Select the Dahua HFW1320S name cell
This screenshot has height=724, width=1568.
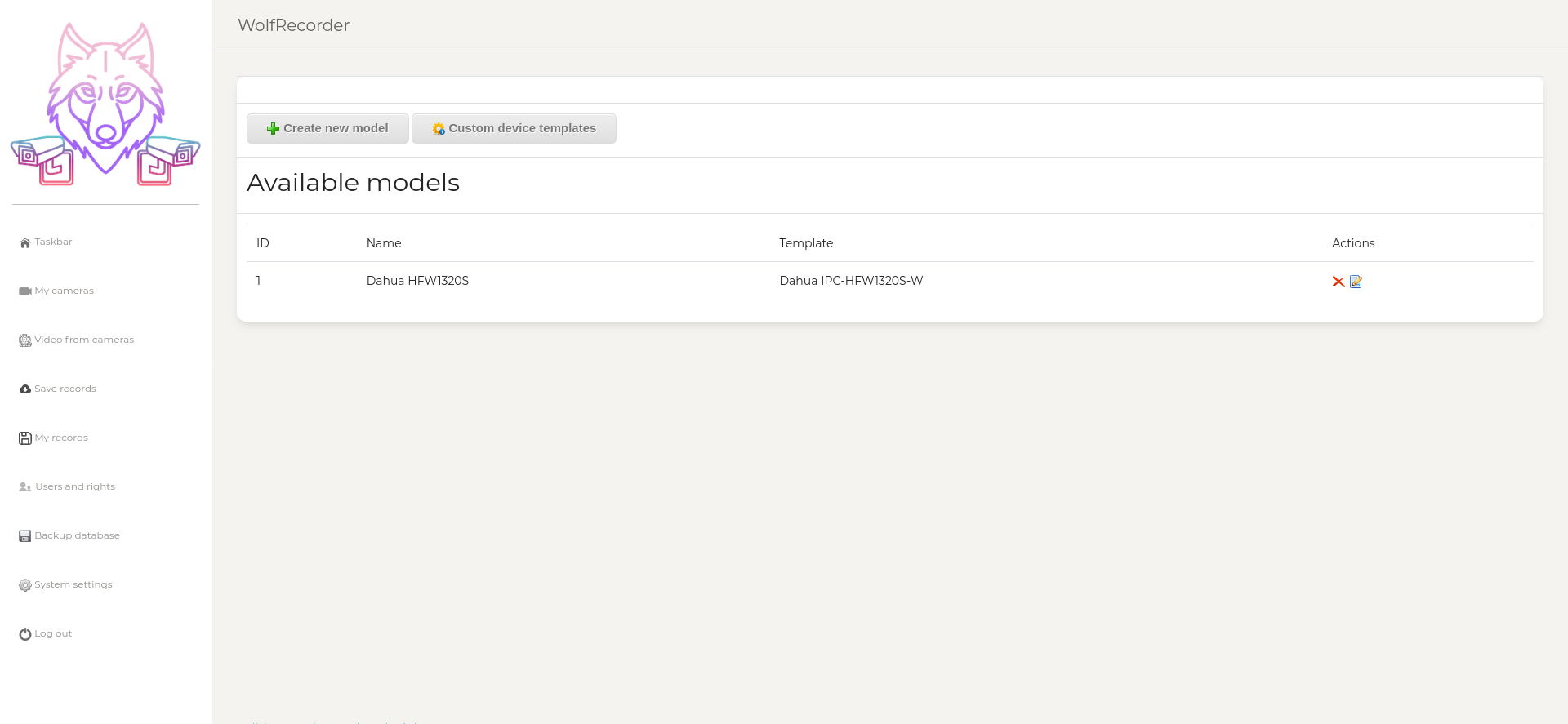pyautogui.click(x=417, y=281)
